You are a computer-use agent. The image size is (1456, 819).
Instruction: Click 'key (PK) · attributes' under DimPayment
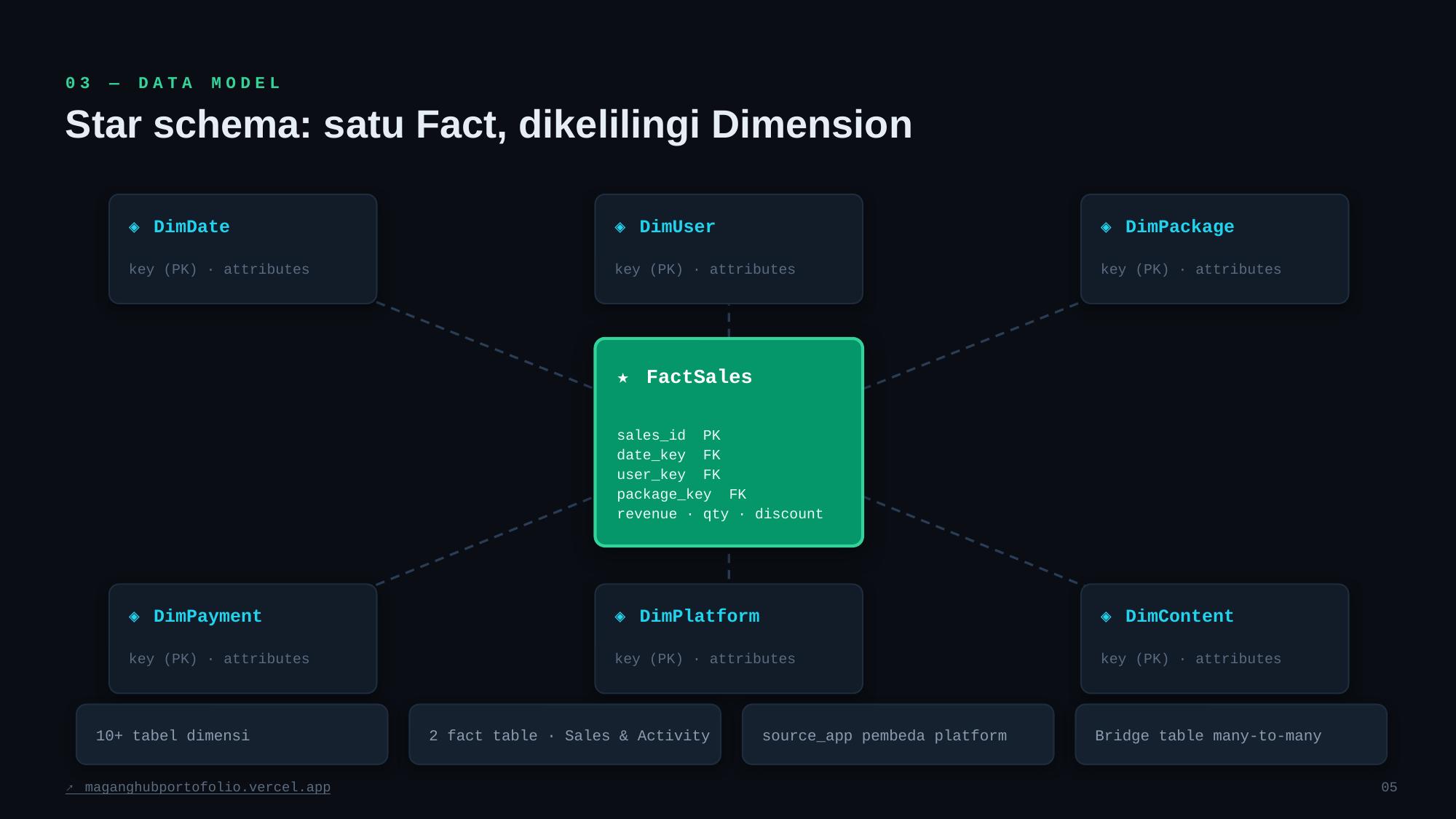[219, 659]
